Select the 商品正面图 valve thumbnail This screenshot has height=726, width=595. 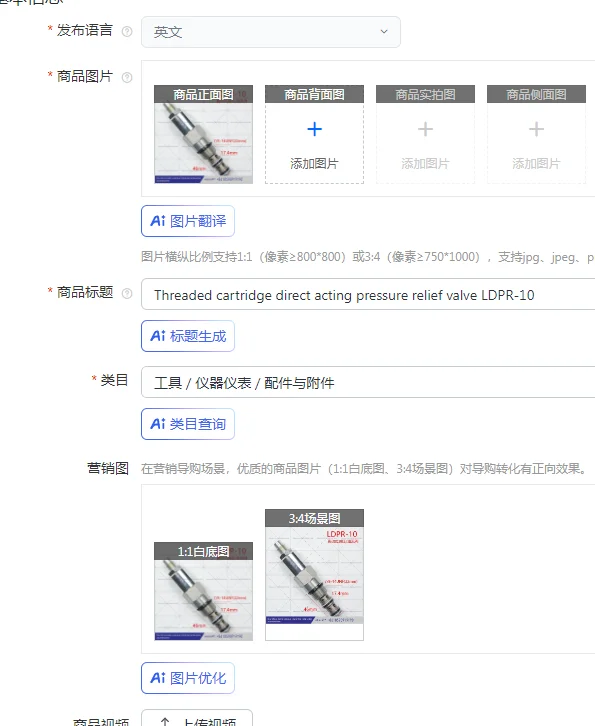tap(203, 134)
